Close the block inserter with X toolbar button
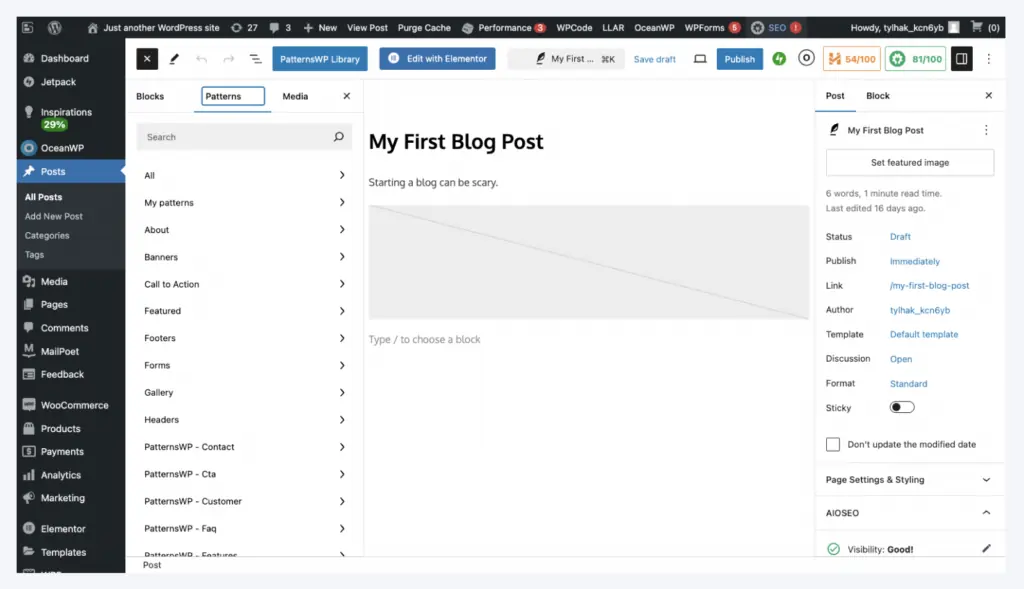The width and height of the screenshot is (1024, 589). (147, 59)
